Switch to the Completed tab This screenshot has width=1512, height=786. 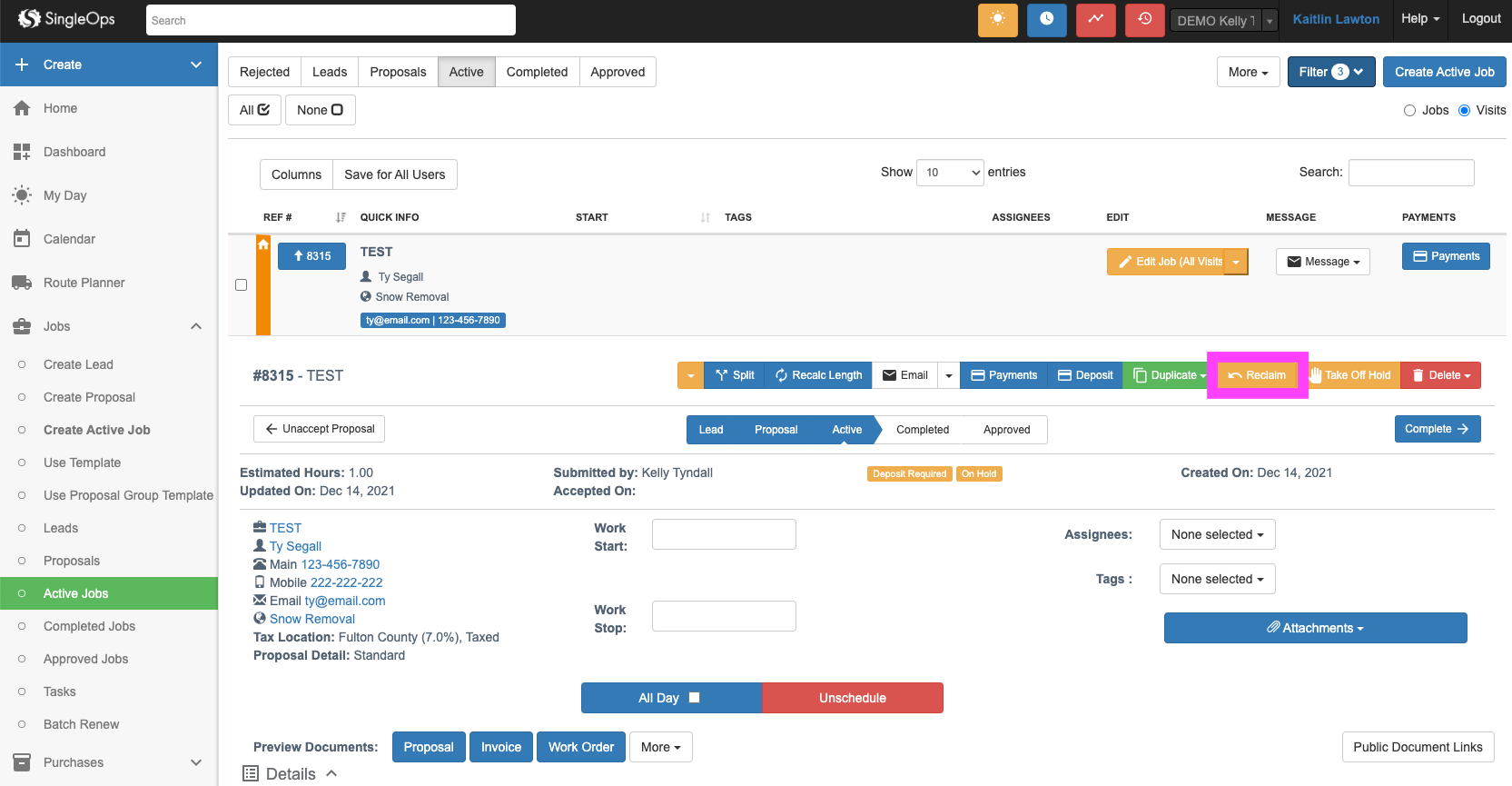(537, 72)
